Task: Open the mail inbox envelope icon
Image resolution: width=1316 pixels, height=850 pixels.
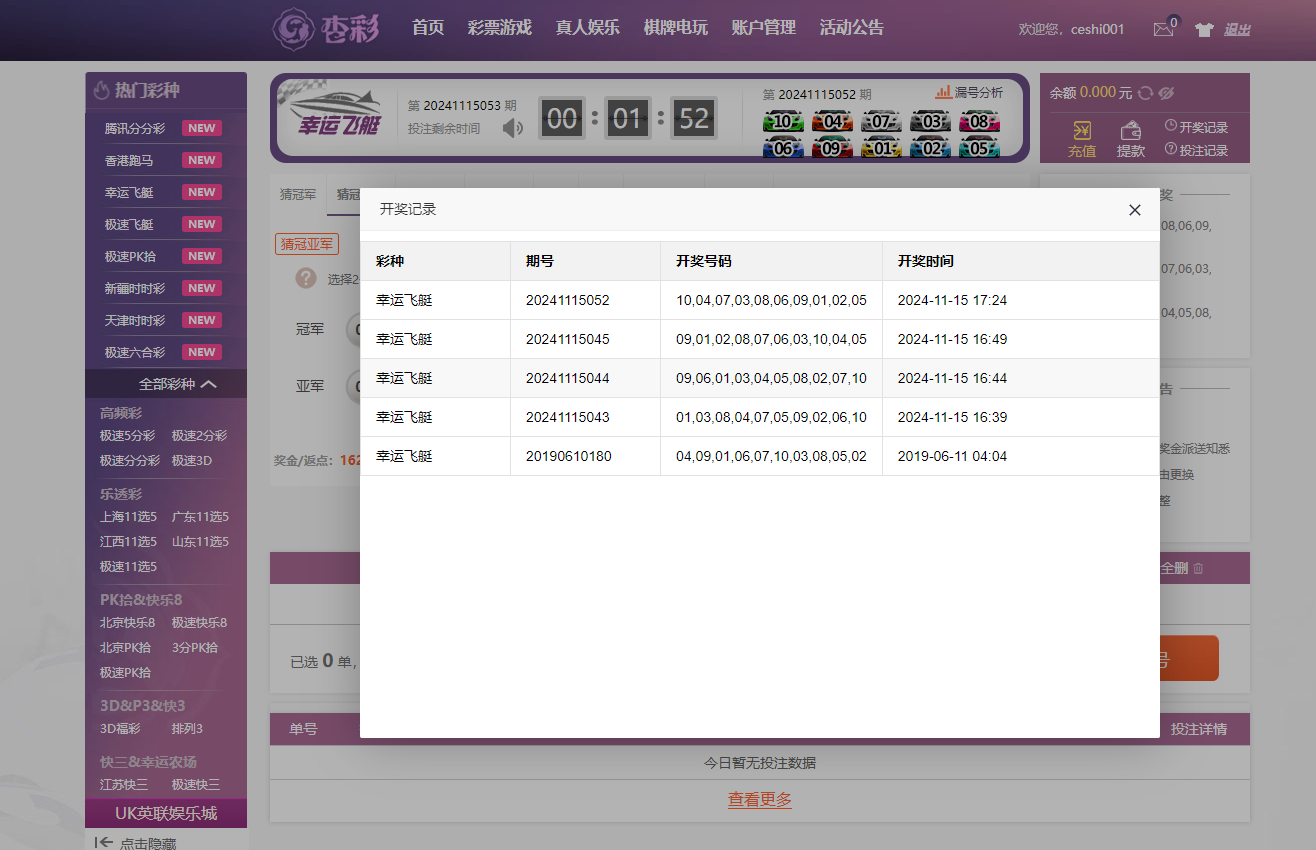Action: pyautogui.click(x=1162, y=30)
